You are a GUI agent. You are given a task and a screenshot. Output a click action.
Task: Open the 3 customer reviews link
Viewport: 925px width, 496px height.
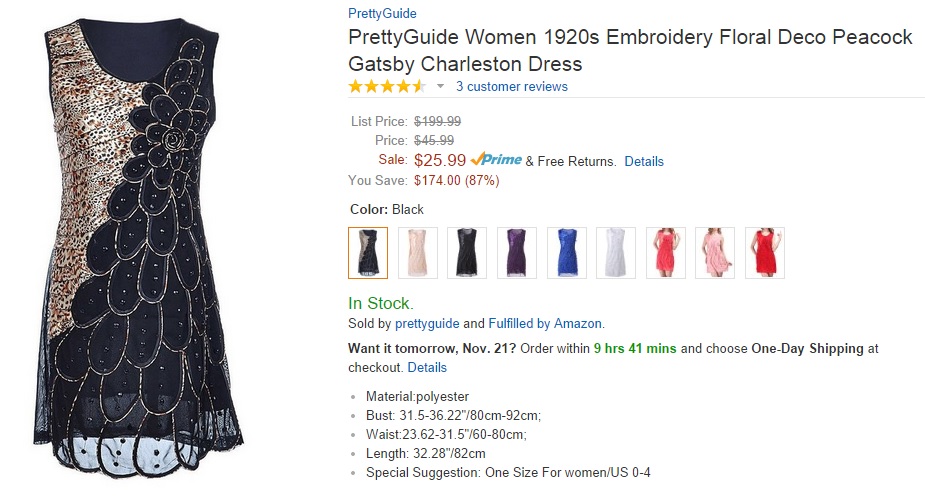pos(512,87)
